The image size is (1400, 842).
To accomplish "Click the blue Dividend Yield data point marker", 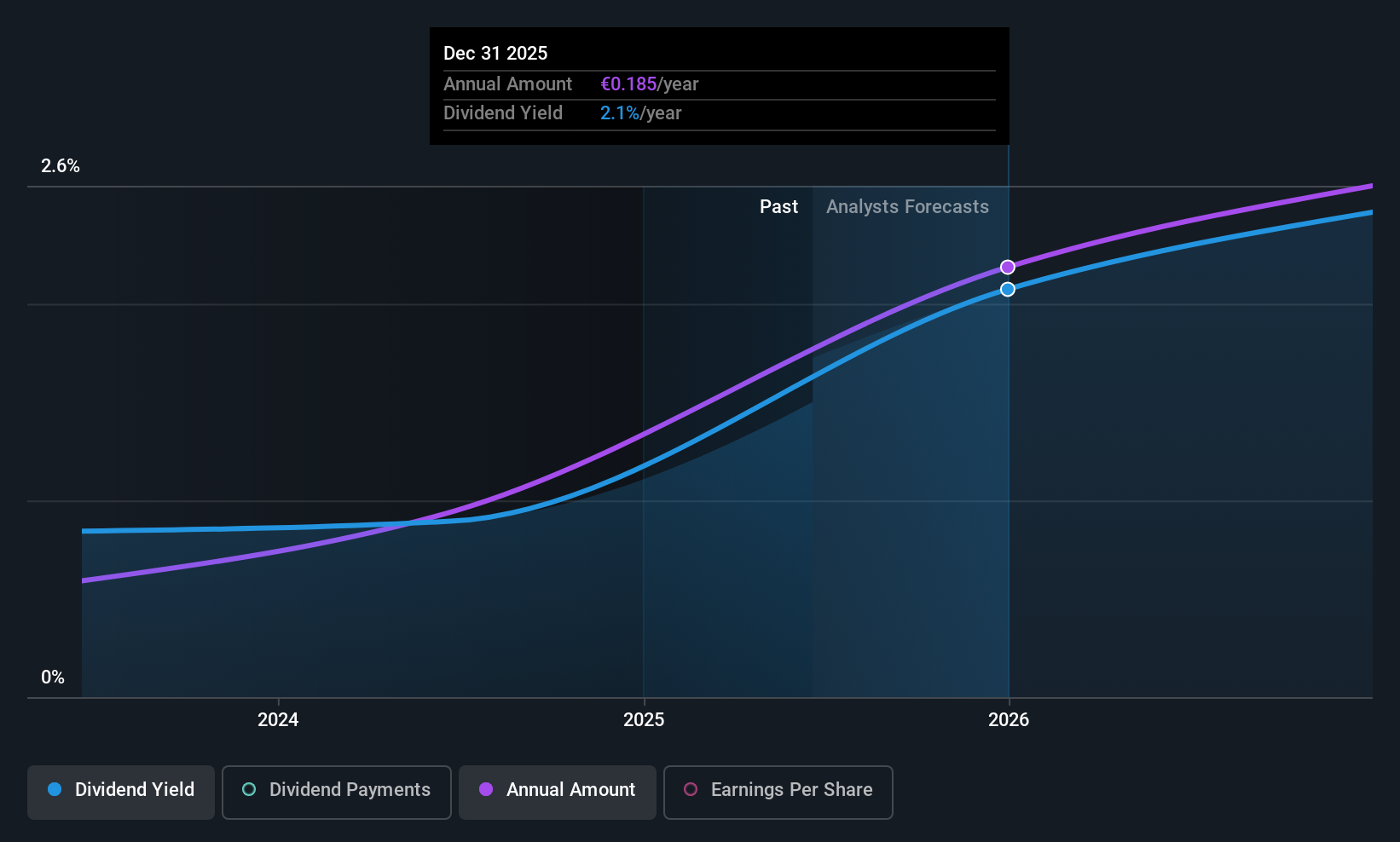I will click(x=1008, y=290).
